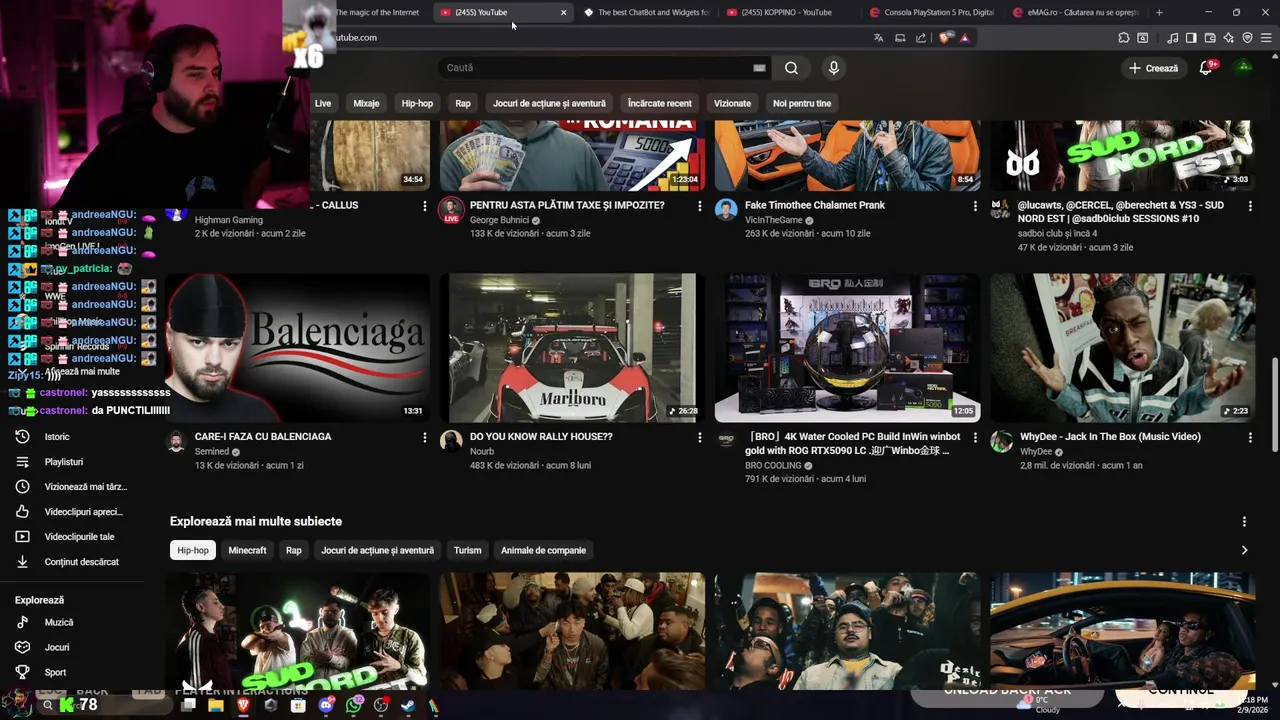This screenshot has height=720, width=1280.
Task: Click the WhyDee channel avatar
Action: pyautogui.click(x=1001, y=442)
